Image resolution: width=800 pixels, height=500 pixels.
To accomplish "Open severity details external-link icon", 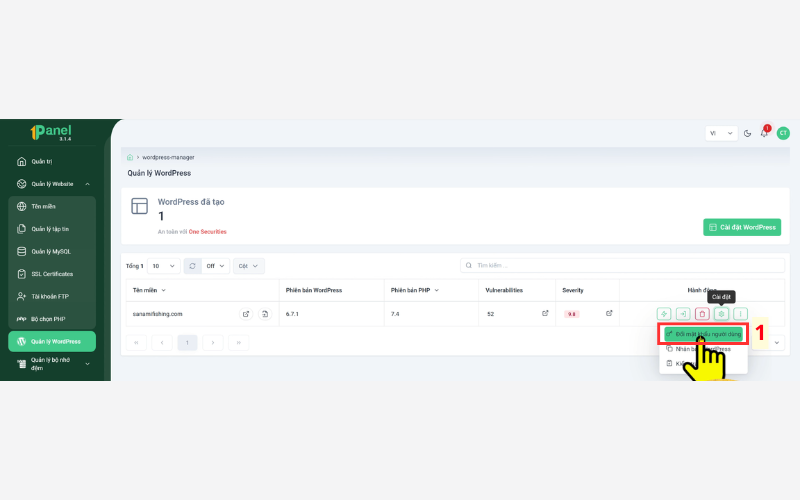I will pos(609,313).
